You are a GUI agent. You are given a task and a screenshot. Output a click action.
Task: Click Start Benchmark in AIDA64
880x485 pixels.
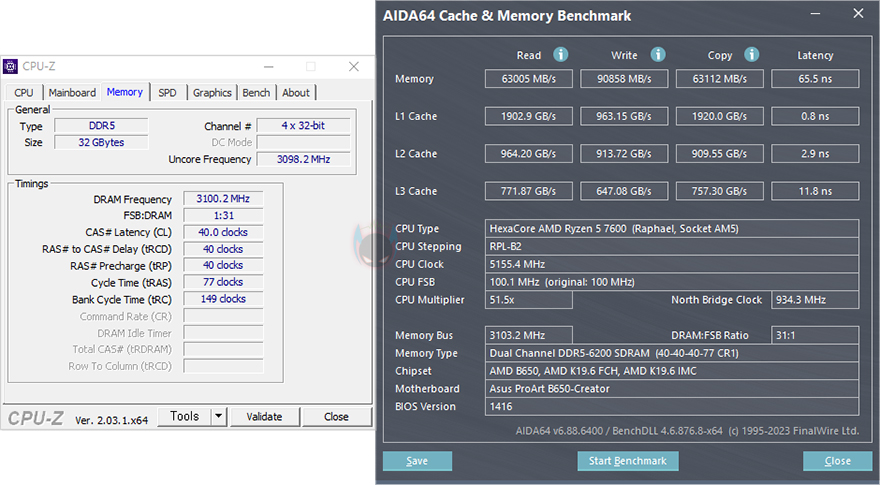pos(627,461)
